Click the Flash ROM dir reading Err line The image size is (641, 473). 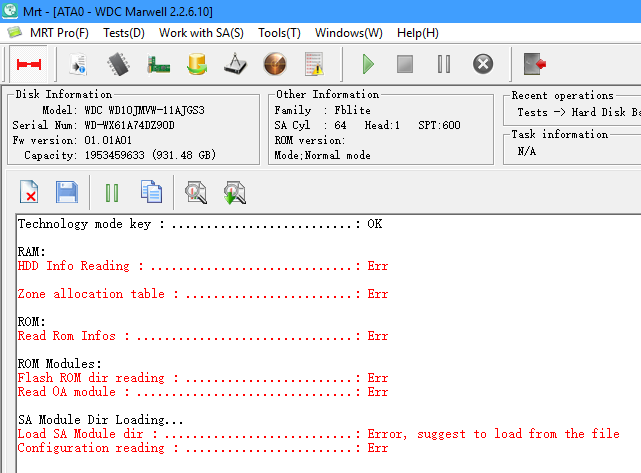click(x=203, y=378)
